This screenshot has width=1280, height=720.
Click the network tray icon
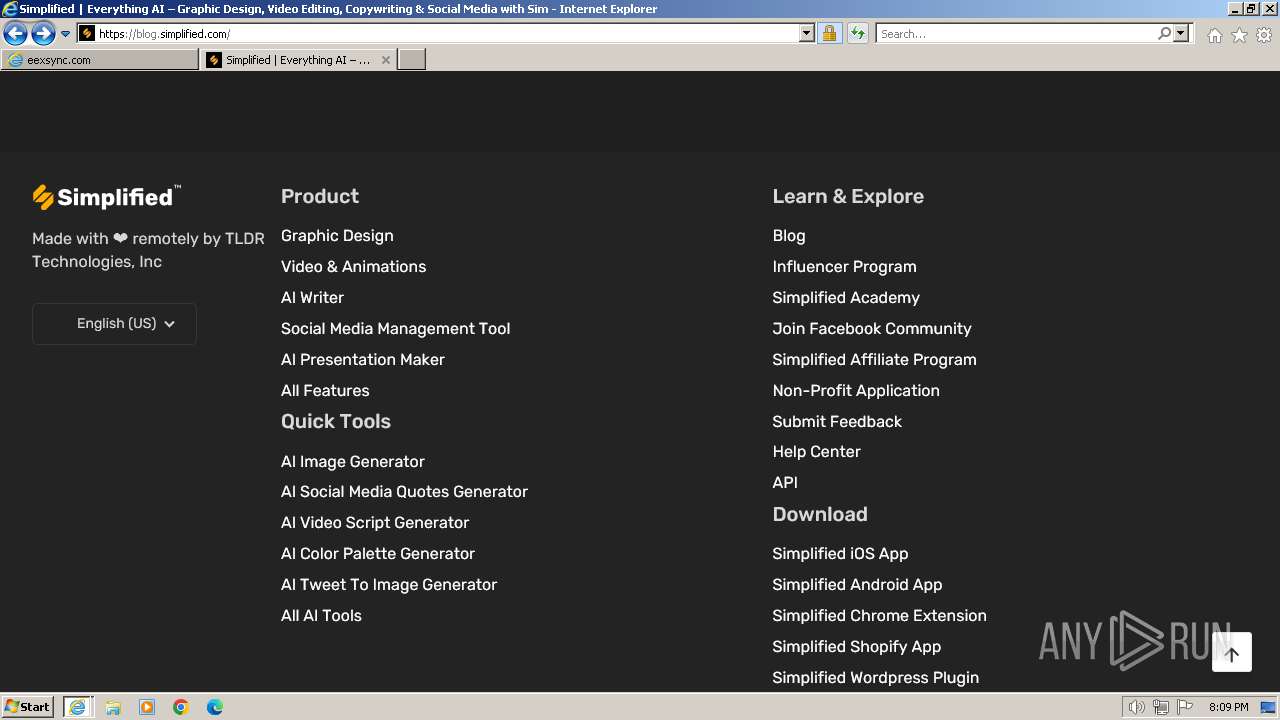[1161, 707]
